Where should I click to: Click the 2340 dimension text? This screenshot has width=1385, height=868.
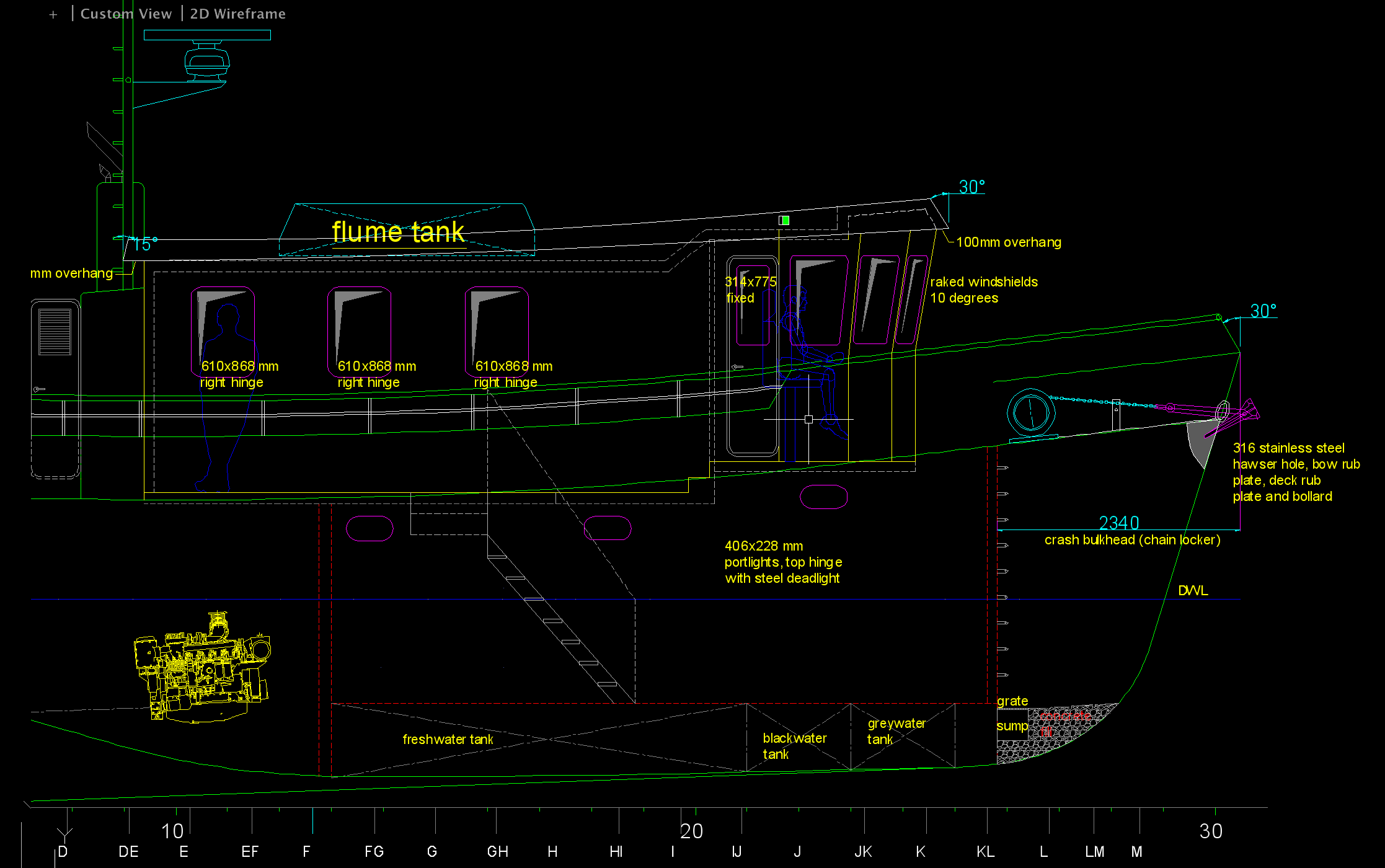coord(1118,523)
